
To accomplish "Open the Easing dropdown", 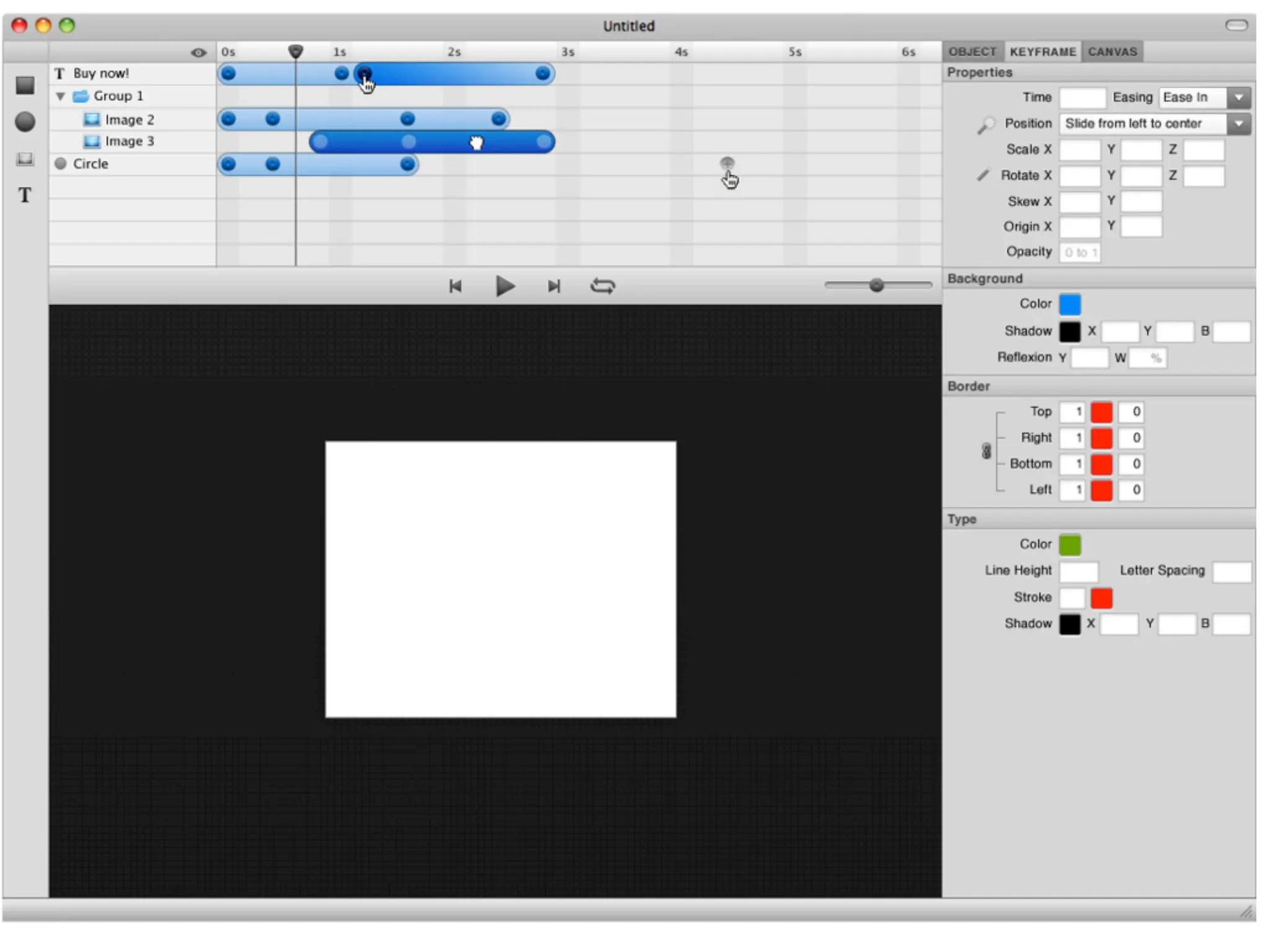I will (1238, 98).
